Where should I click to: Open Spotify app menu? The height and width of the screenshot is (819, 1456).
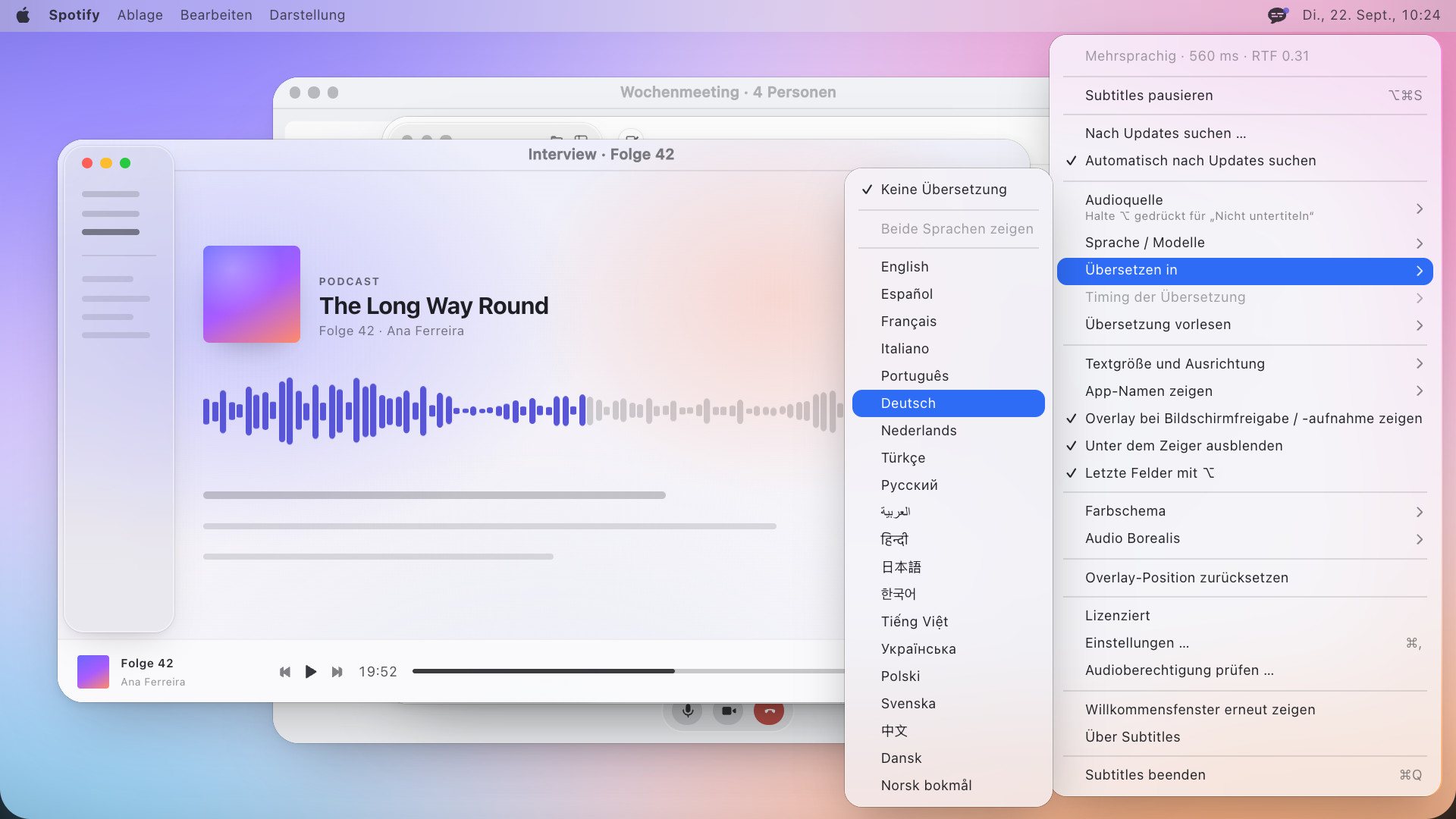(74, 15)
